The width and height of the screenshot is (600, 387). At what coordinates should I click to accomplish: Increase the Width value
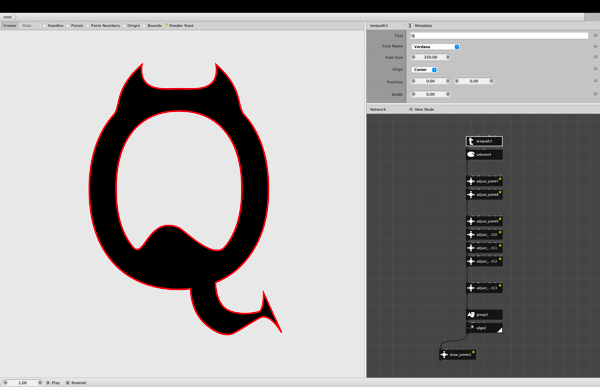pyautogui.click(x=448, y=94)
